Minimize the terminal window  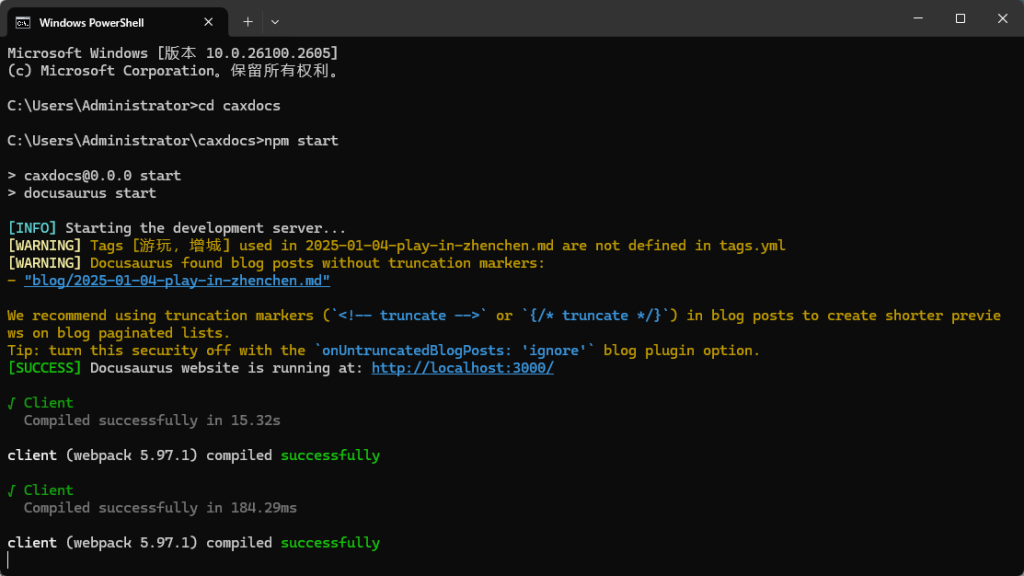(918, 18)
